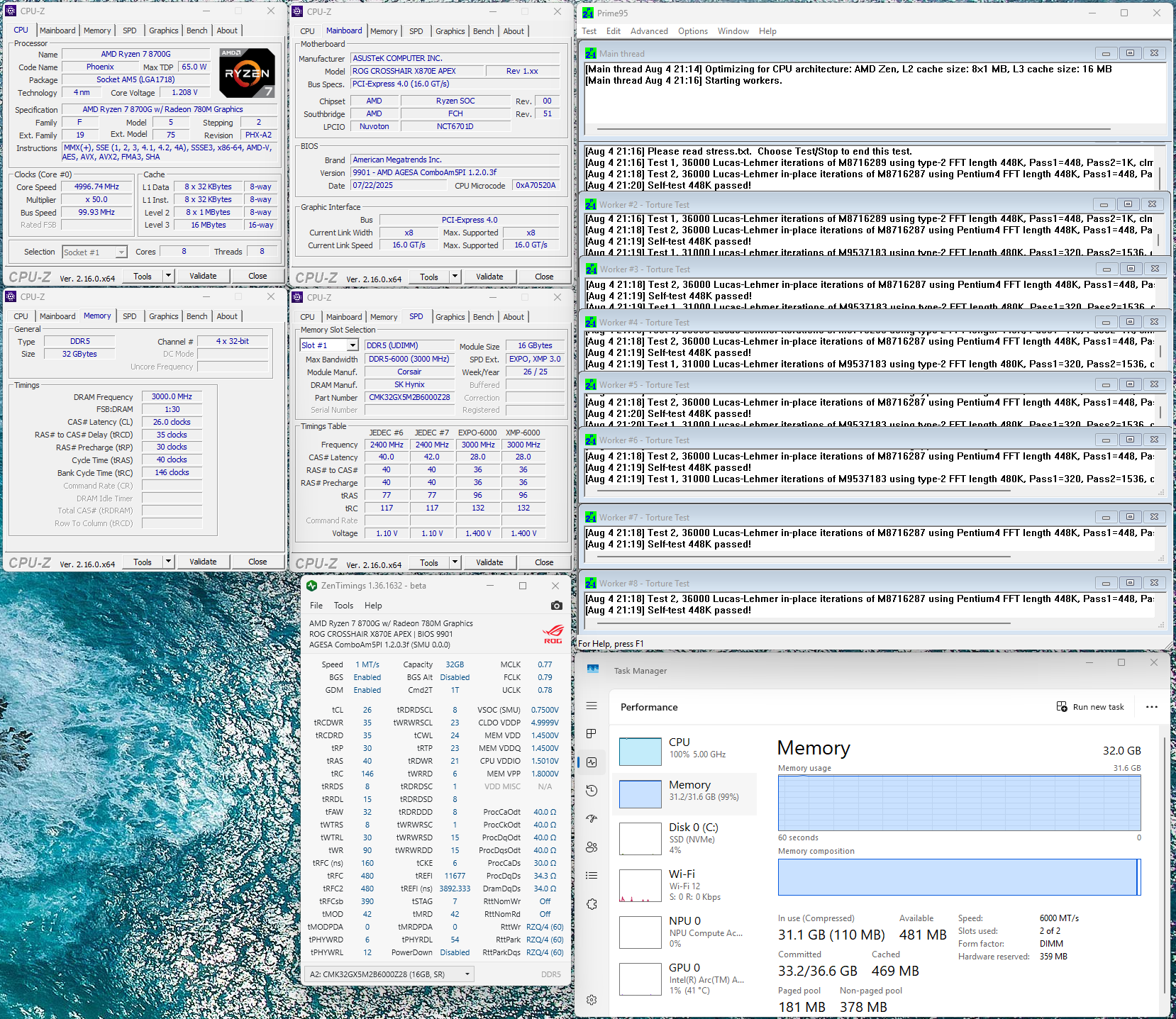Viewport: 1176px width, 1019px height.
Task: Open Processes page icon in Task Manager sidebar
Action: click(592, 734)
